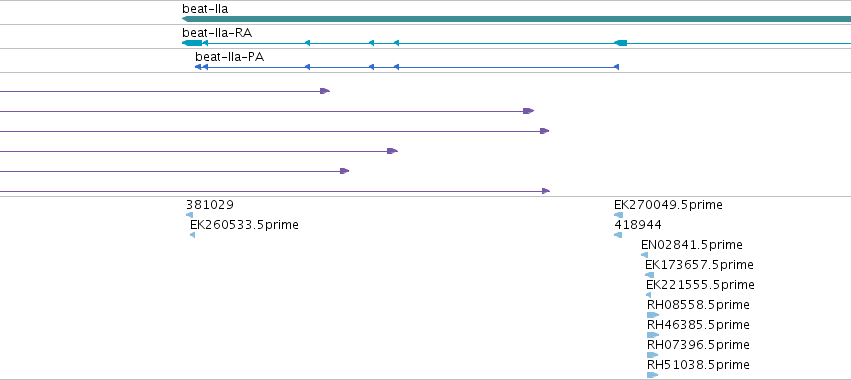Select the beat-IIa gene bar
The width and height of the screenshot is (851, 380).
[516, 19]
